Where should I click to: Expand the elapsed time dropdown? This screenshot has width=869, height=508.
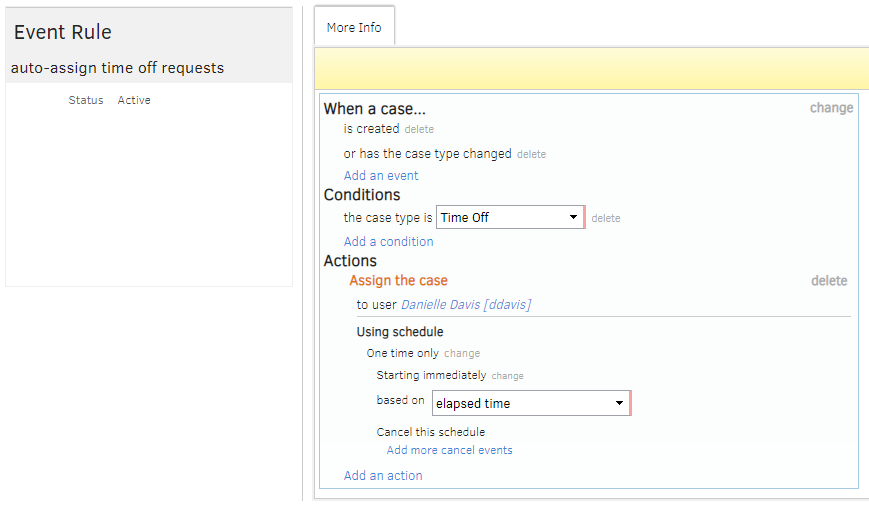click(x=530, y=403)
